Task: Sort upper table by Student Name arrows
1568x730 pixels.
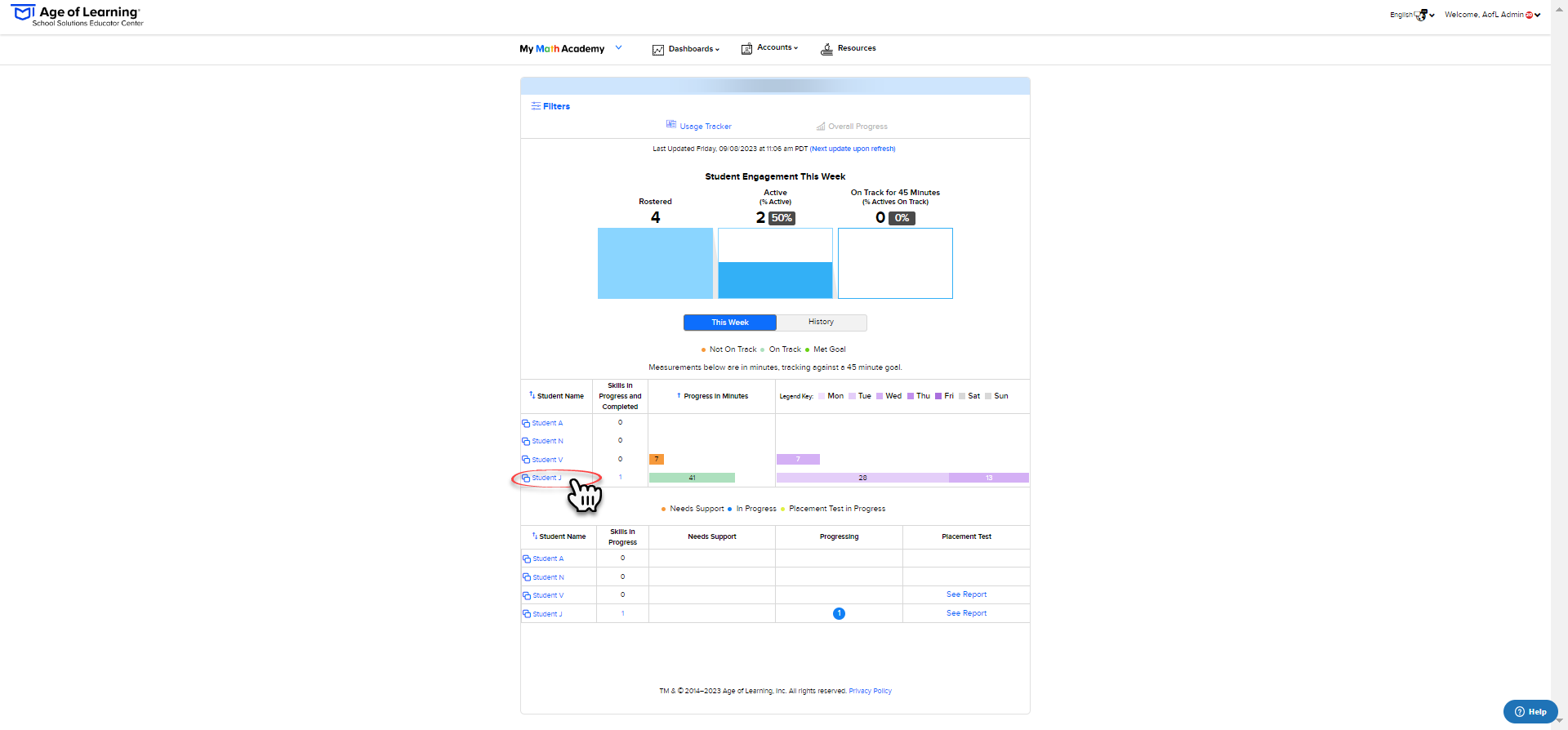Action: click(x=532, y=395)
